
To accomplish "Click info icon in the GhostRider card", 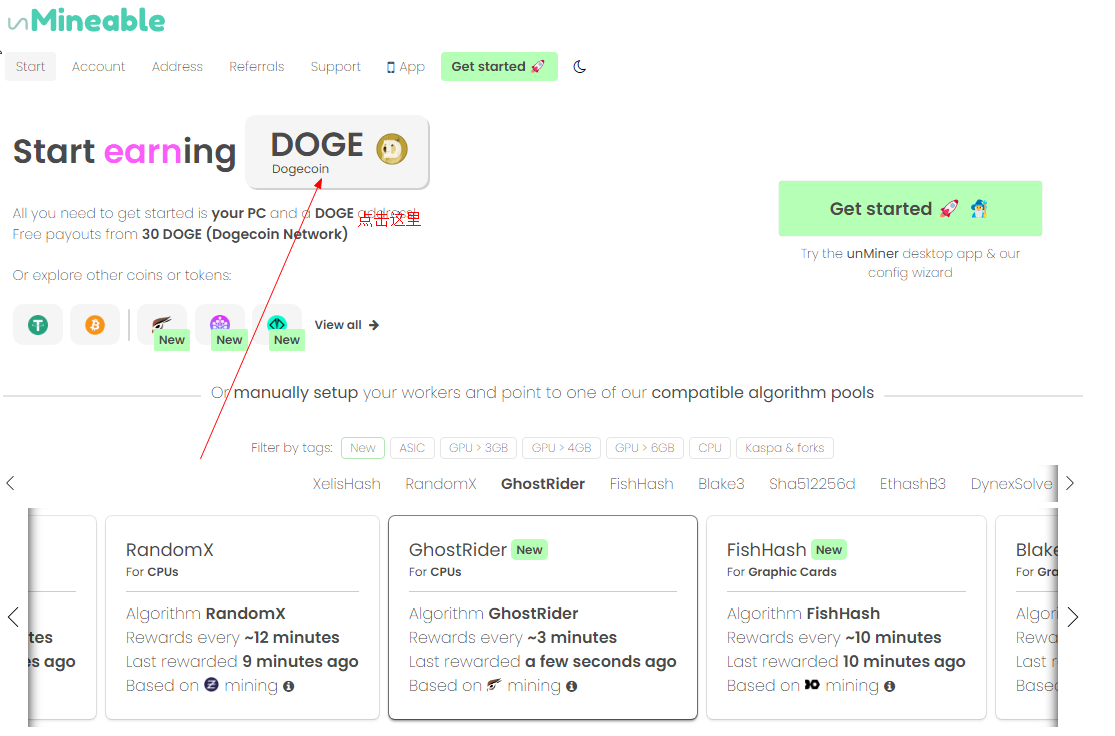I will [x=572, y=686].
